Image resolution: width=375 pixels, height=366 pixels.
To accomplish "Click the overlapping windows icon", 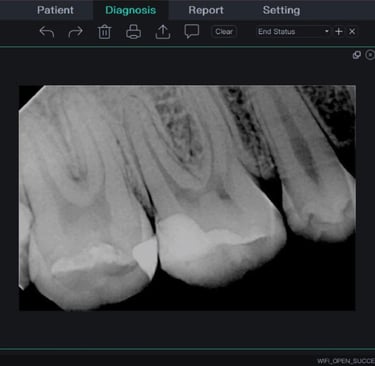I will pos(357,55).
